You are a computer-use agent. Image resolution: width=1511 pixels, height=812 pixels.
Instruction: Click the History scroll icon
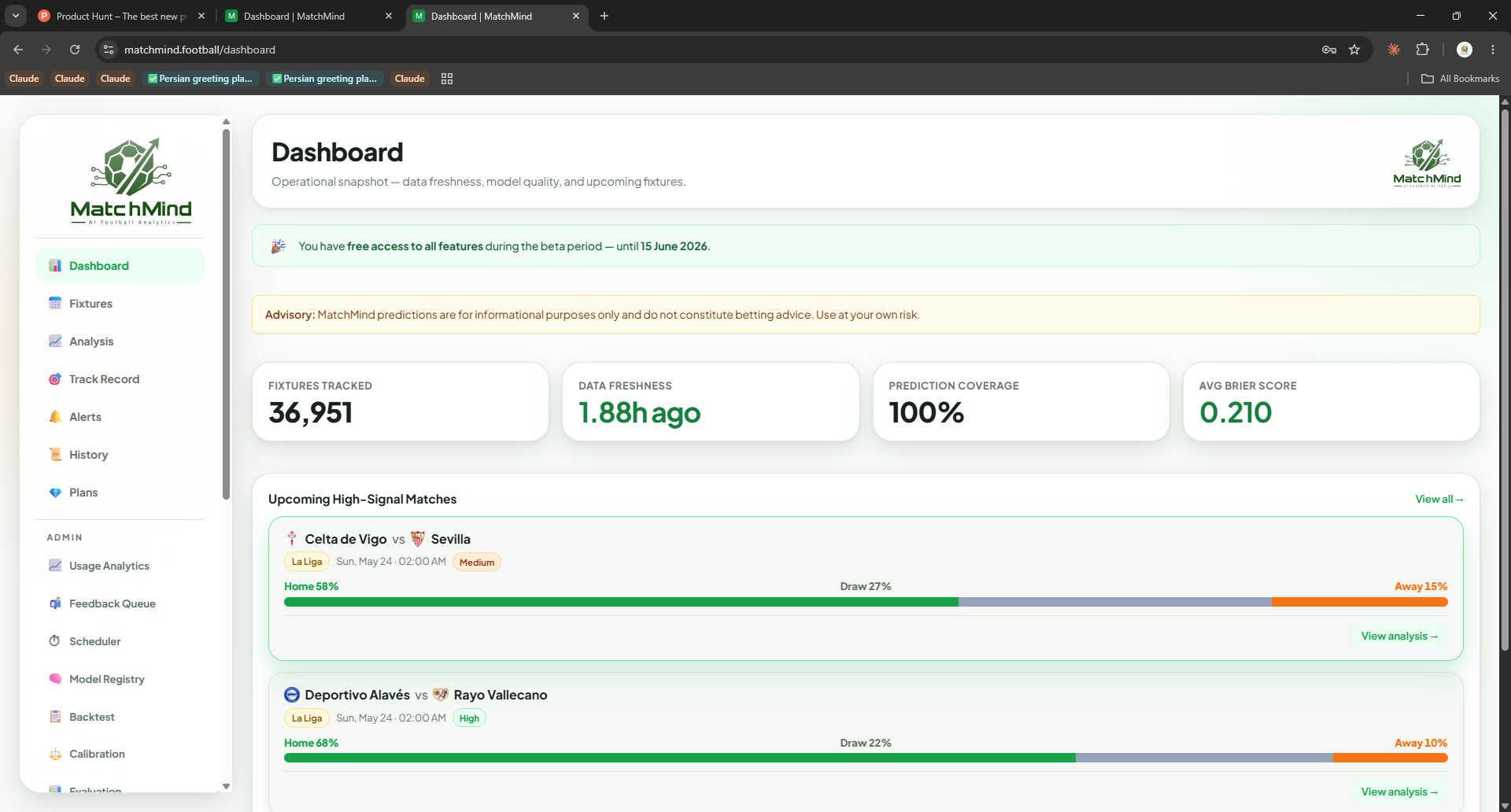point(55,455)
